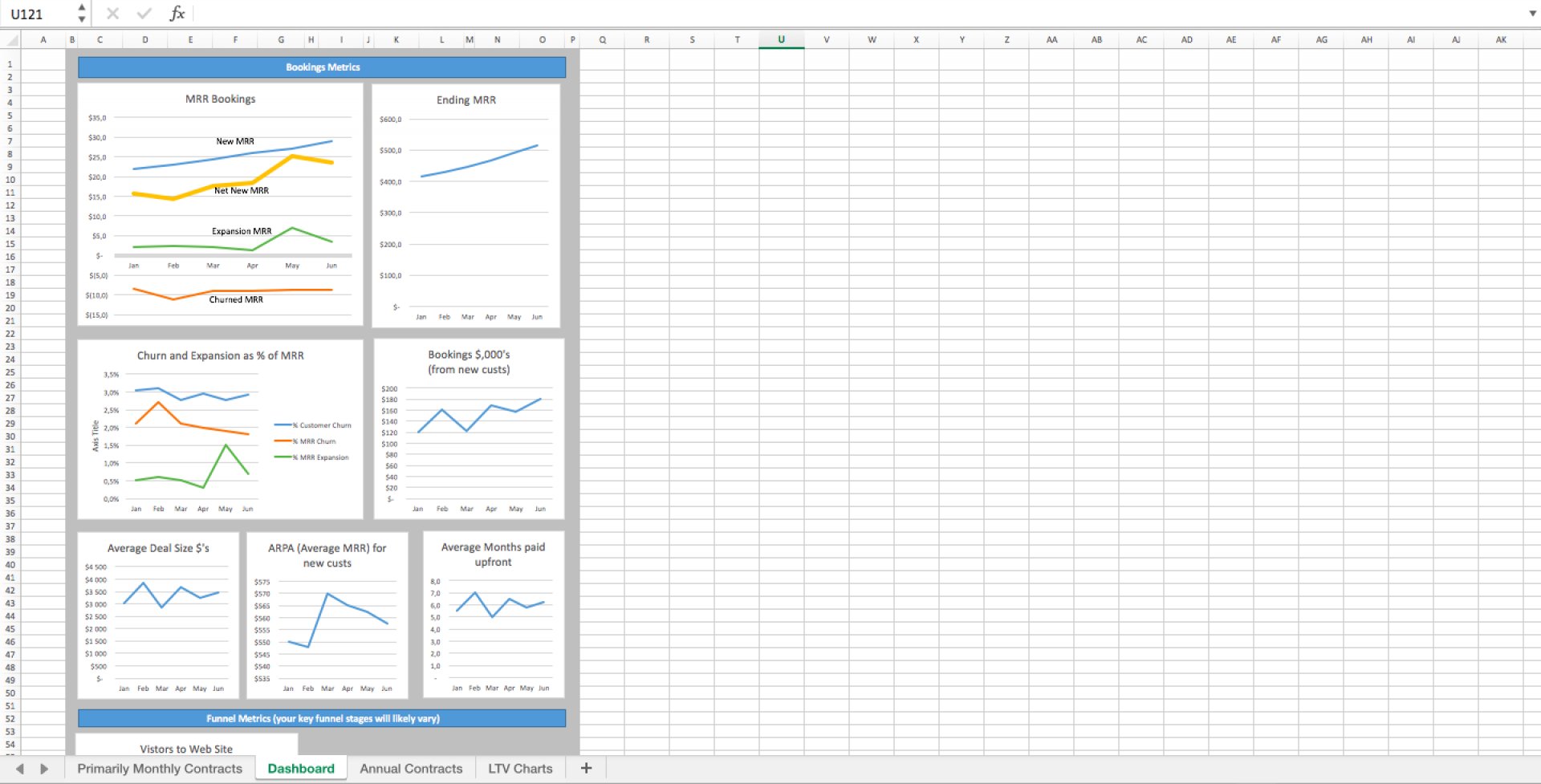
Task: Click the Axis Title vertical label
Action: click(96, 436)
